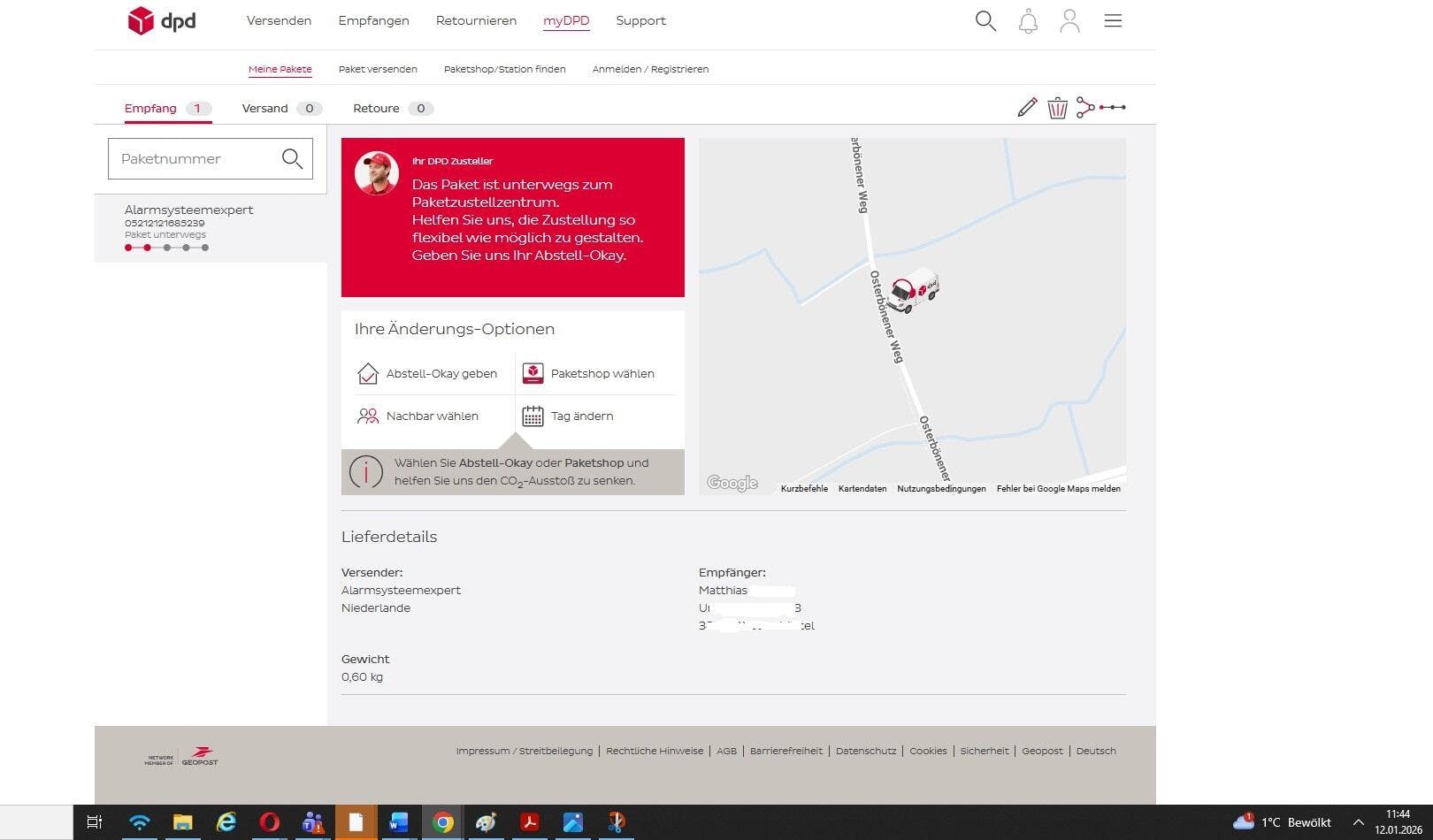
Task: Switch to the Retoure tab
Action: [377, 109]
